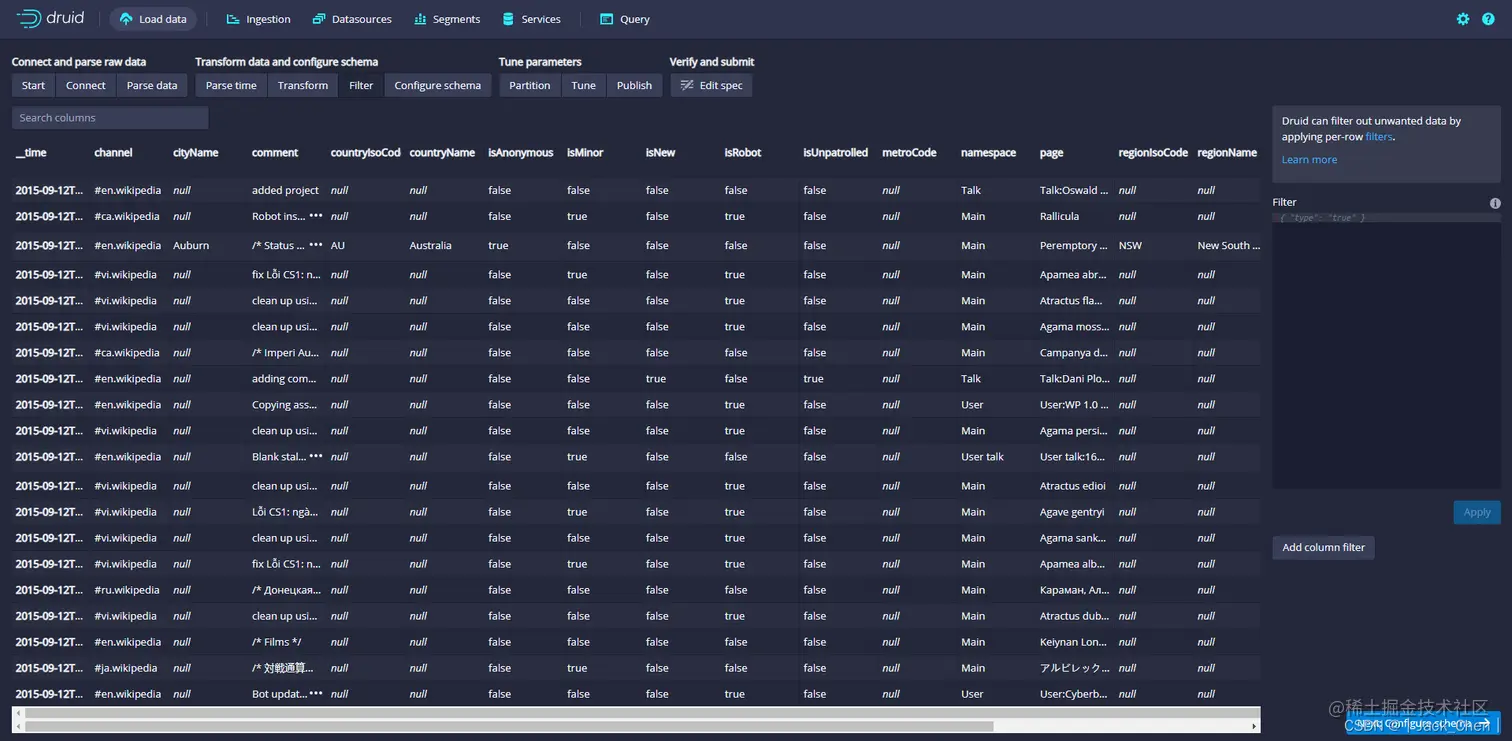Apply the filter

coord(1477,512)
